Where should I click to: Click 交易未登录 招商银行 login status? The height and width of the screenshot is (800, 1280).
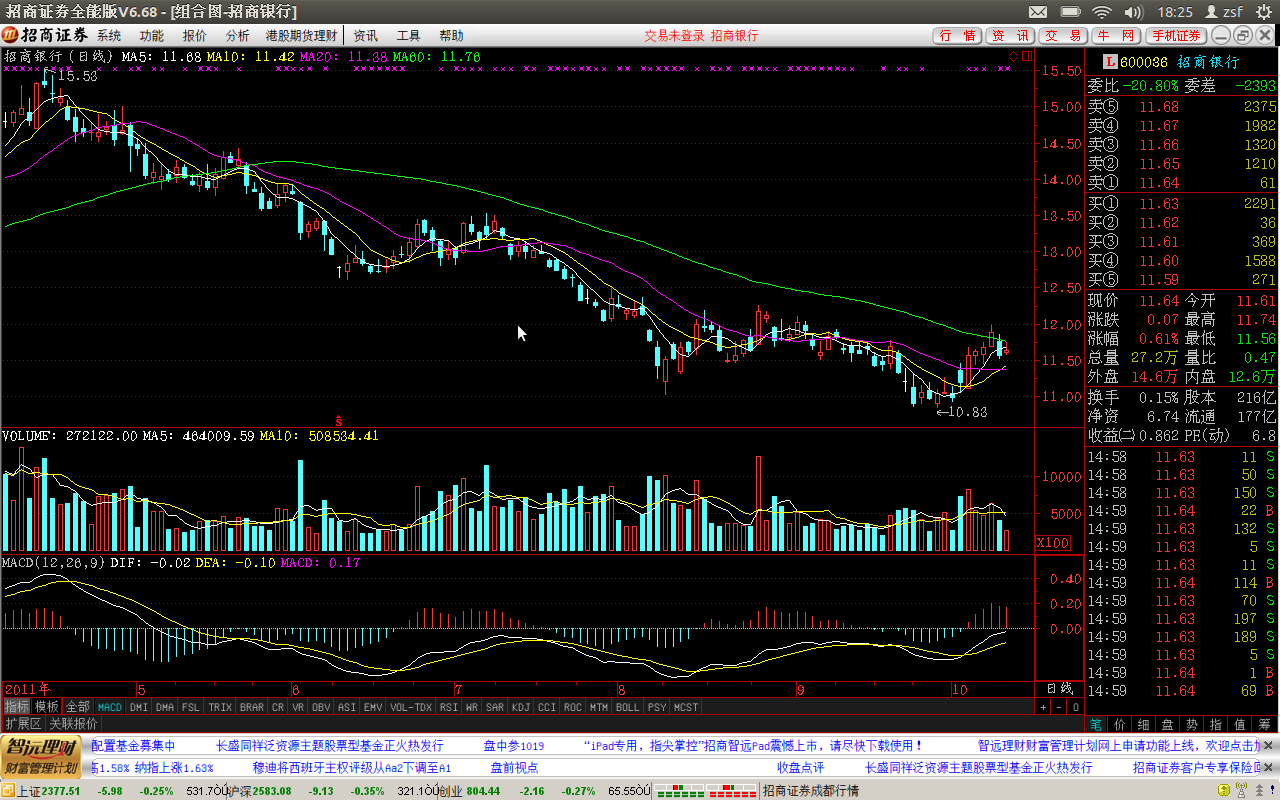[x=701, y=35]
